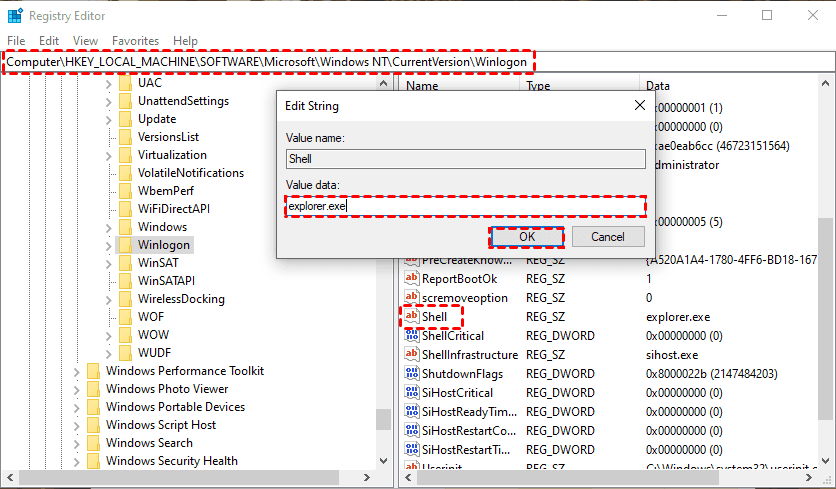
Task: Click tree pane horizontal scroll-right arrow
Action: pos(366,477)
